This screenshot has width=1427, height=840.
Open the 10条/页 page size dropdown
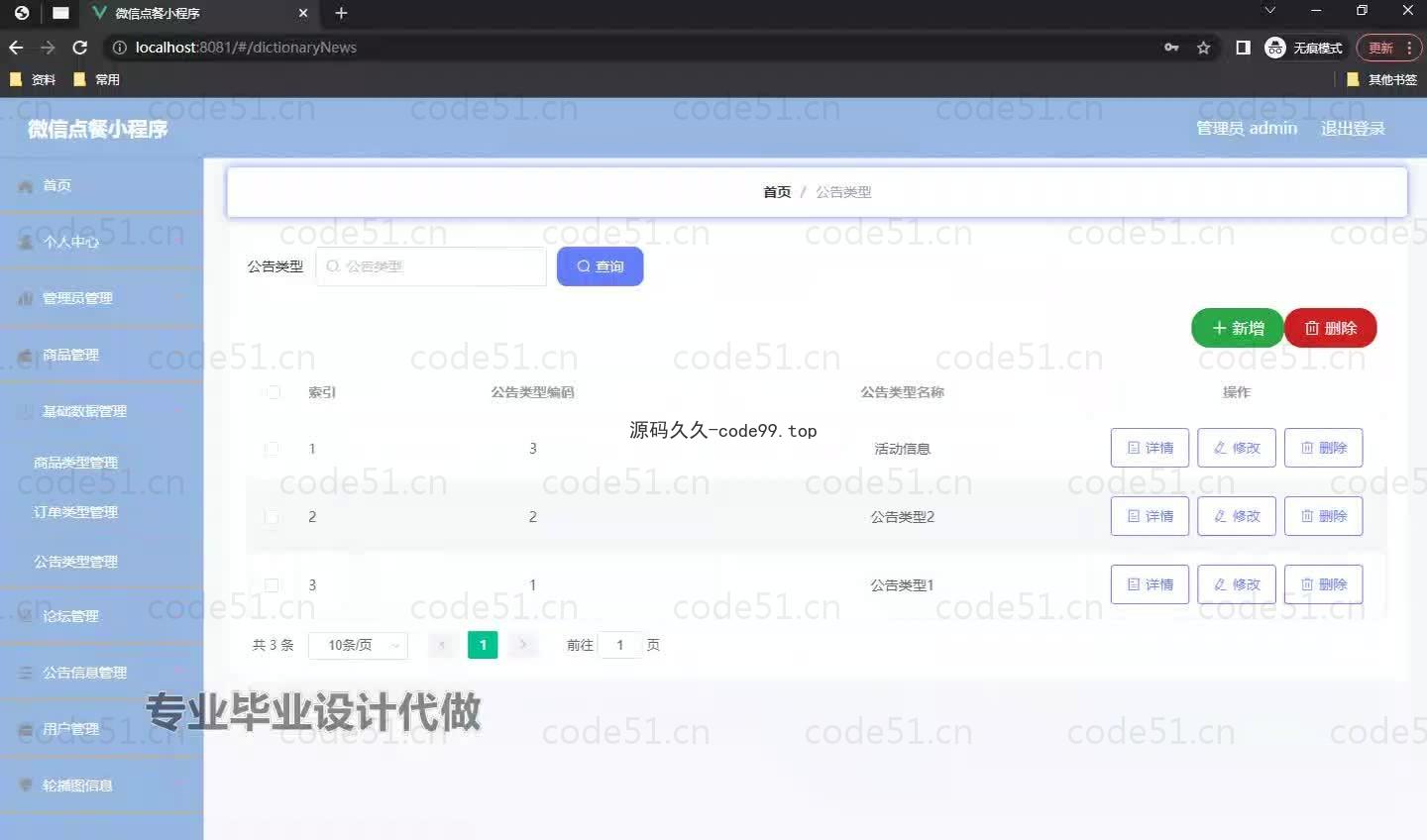click(359, 645)
